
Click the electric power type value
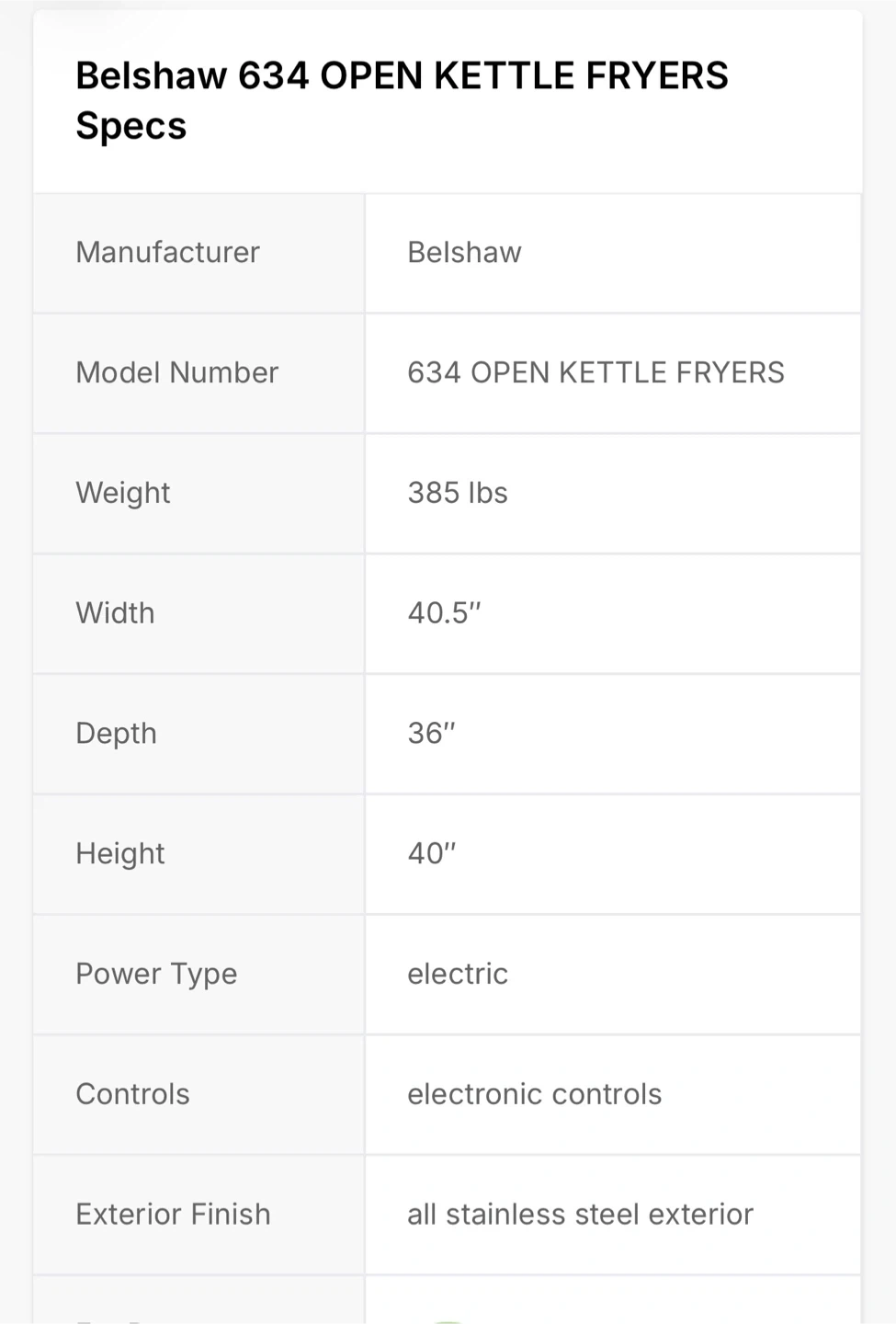click(x=458, y=974)
